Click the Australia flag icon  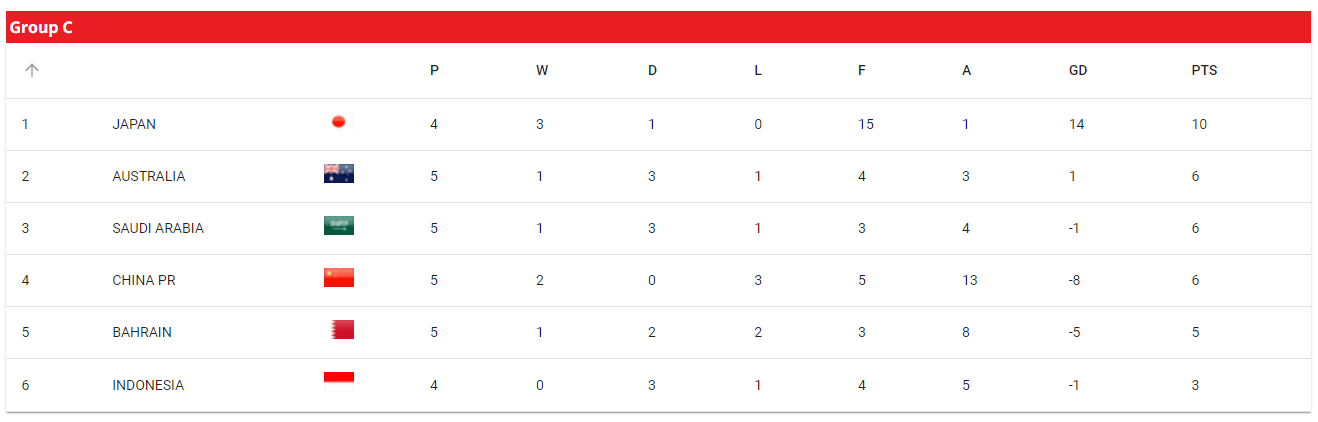click(x=339, y=174)
